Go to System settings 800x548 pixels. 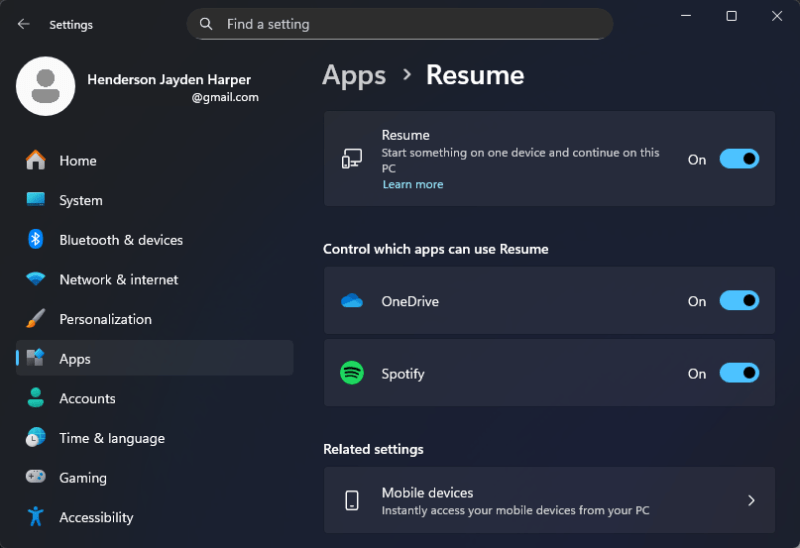pyautogui.click(x=155, y=200)
